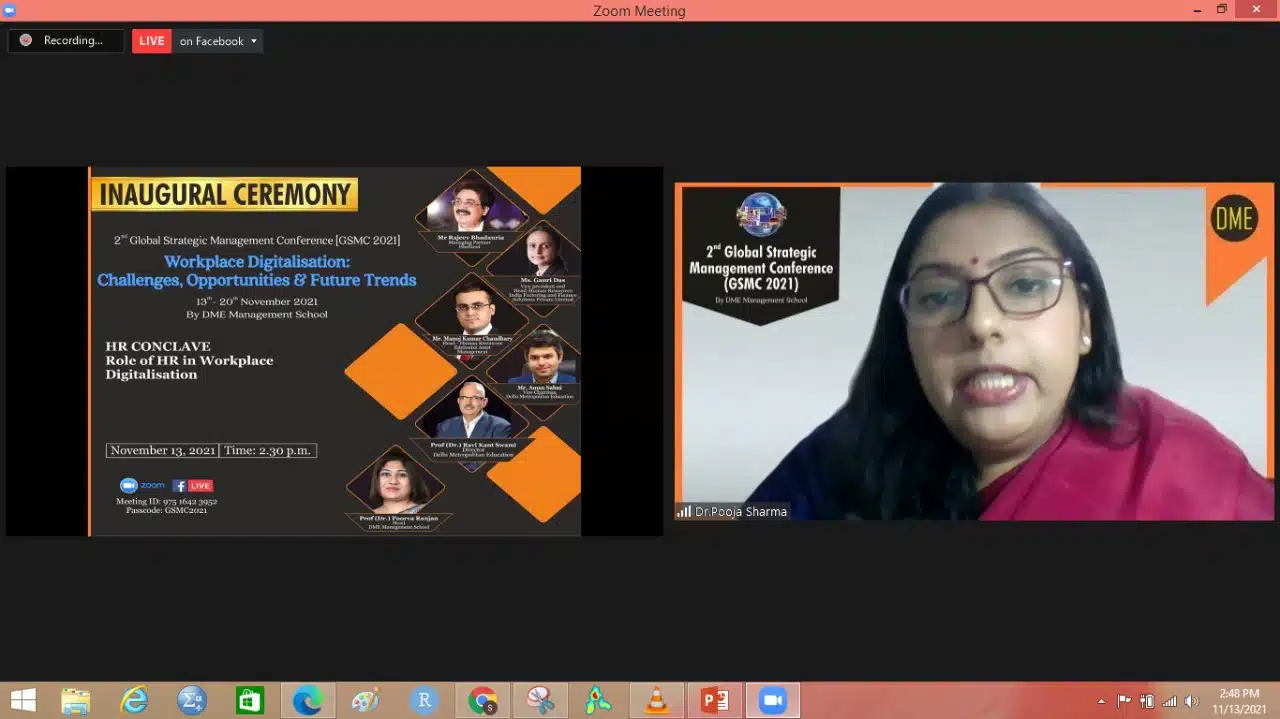Open the Microsoft Store taskbar icon
This screenshot has width=1280, height=719.
pyautogui.click(x=250, y=700)
